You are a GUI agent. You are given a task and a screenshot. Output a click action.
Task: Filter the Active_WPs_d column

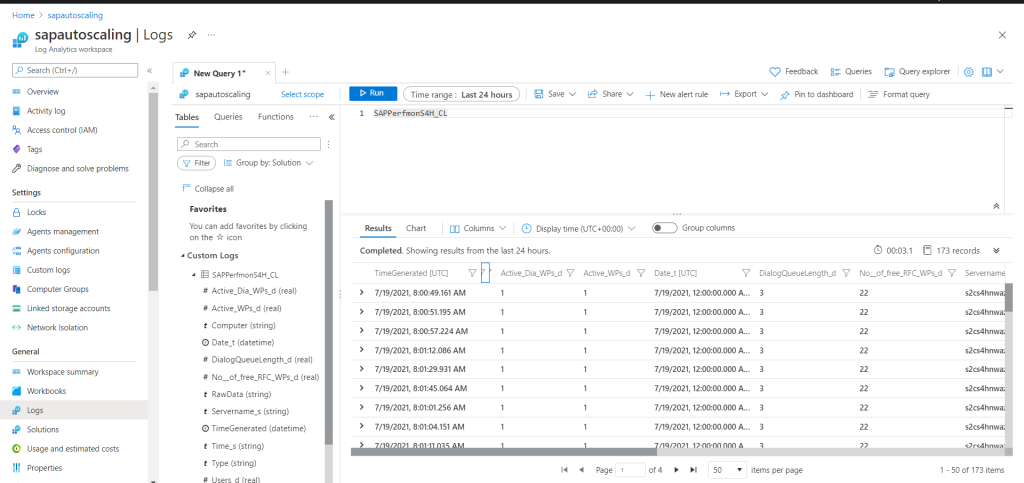(641, 273)
